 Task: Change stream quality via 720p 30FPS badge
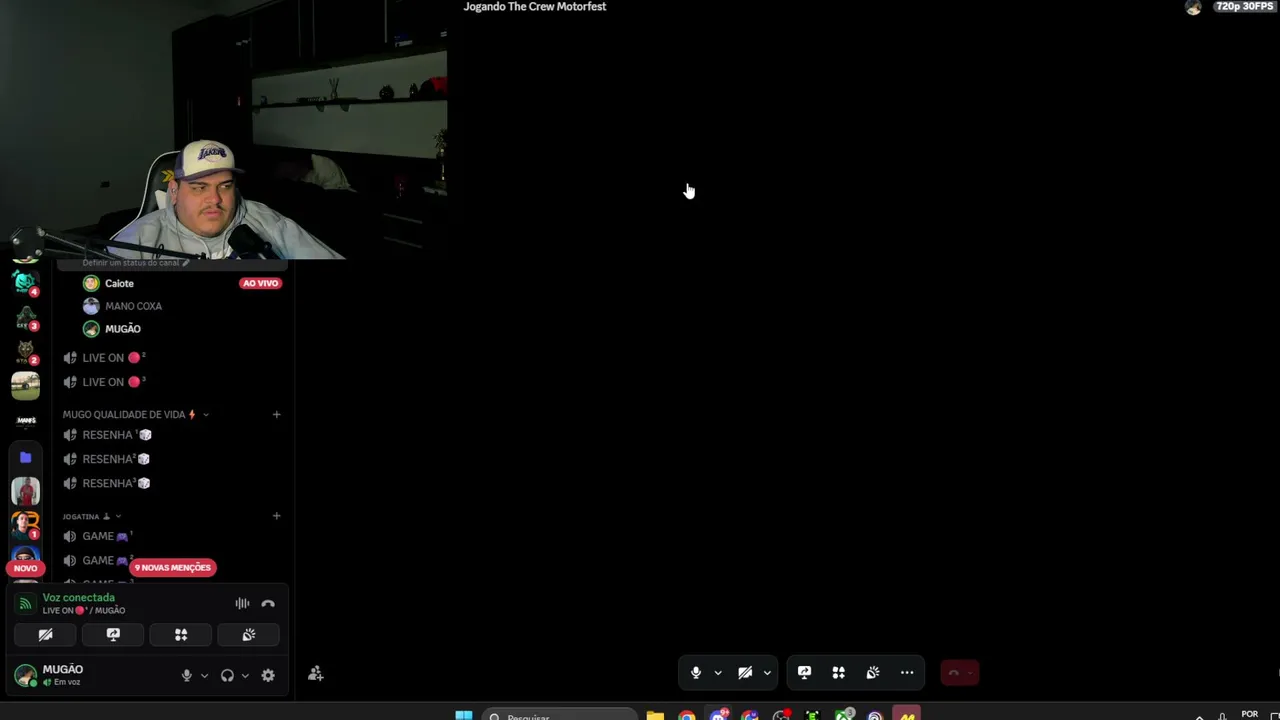coord(1245,7)
